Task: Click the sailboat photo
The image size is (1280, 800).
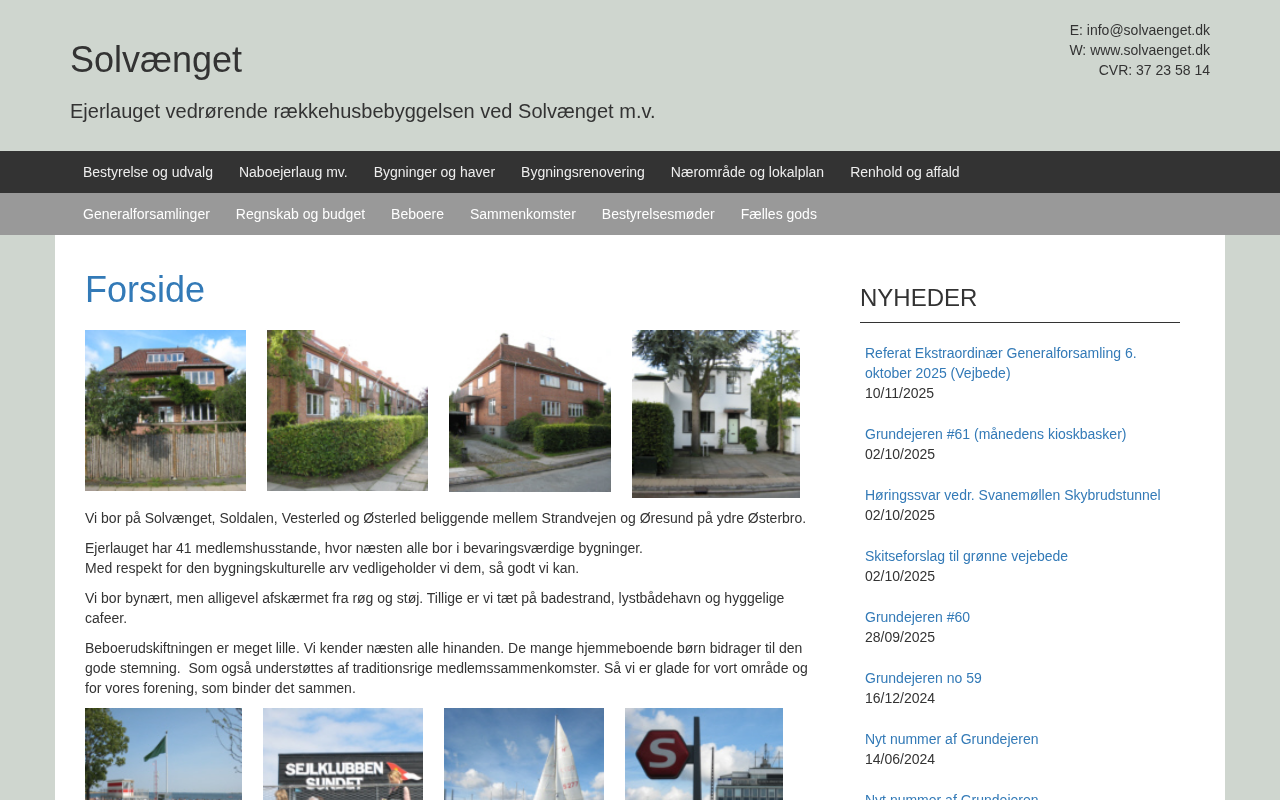Action: (524, 754)
